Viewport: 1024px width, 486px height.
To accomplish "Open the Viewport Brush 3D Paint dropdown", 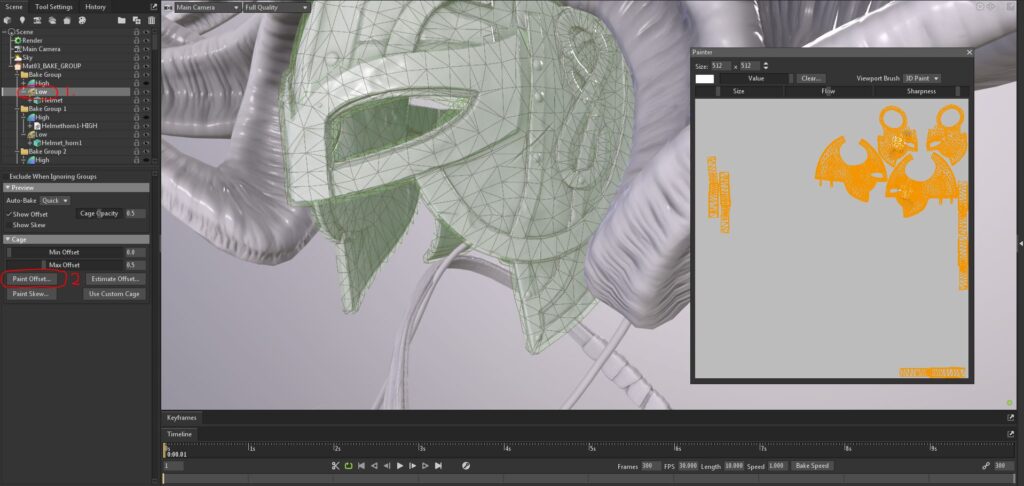I will click(x=921, y=78).
